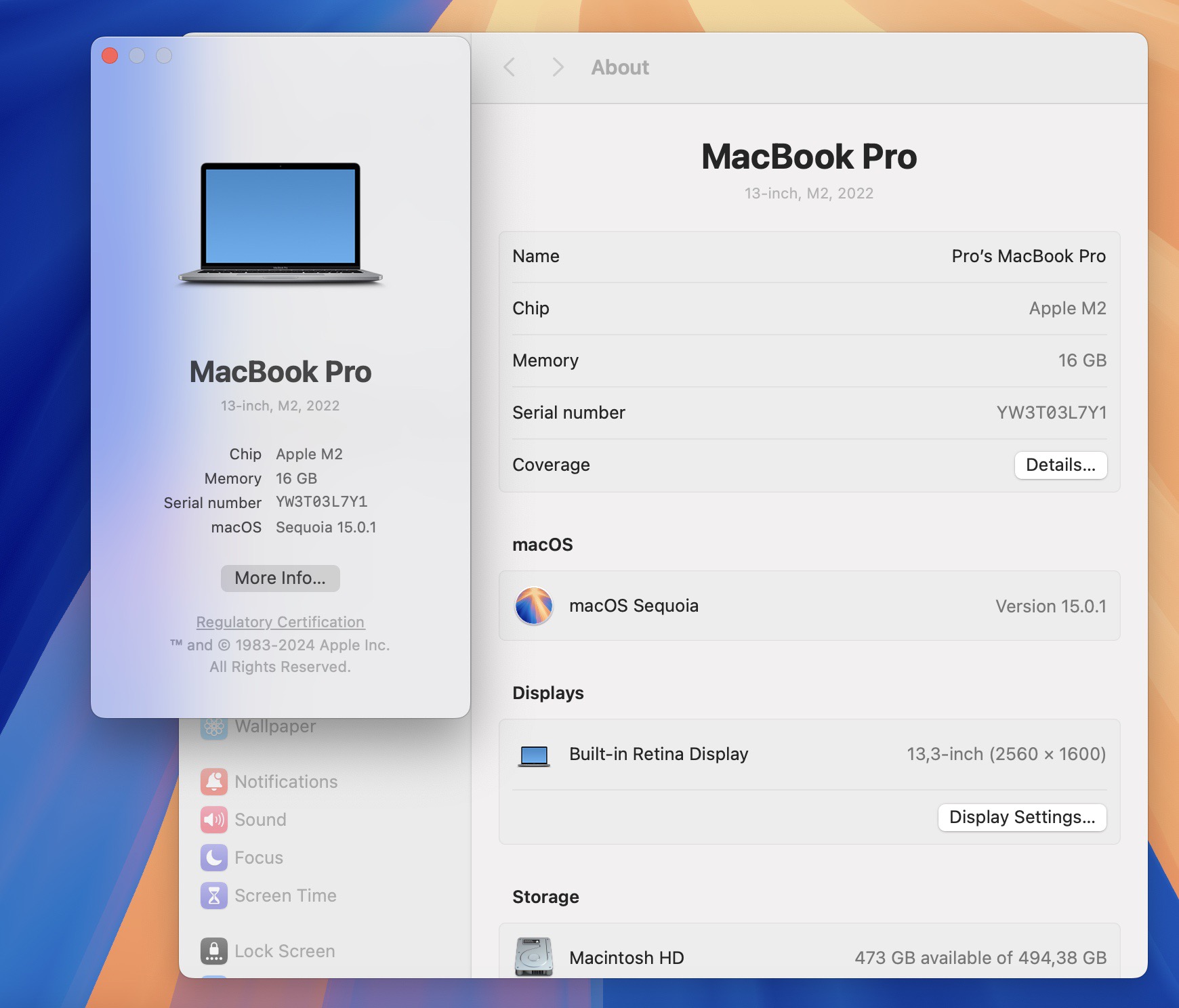
Task: Click the 13,3-inch (2560 × 1600) resolution text
Action: pyautogui.click(x=1006, y=754)
